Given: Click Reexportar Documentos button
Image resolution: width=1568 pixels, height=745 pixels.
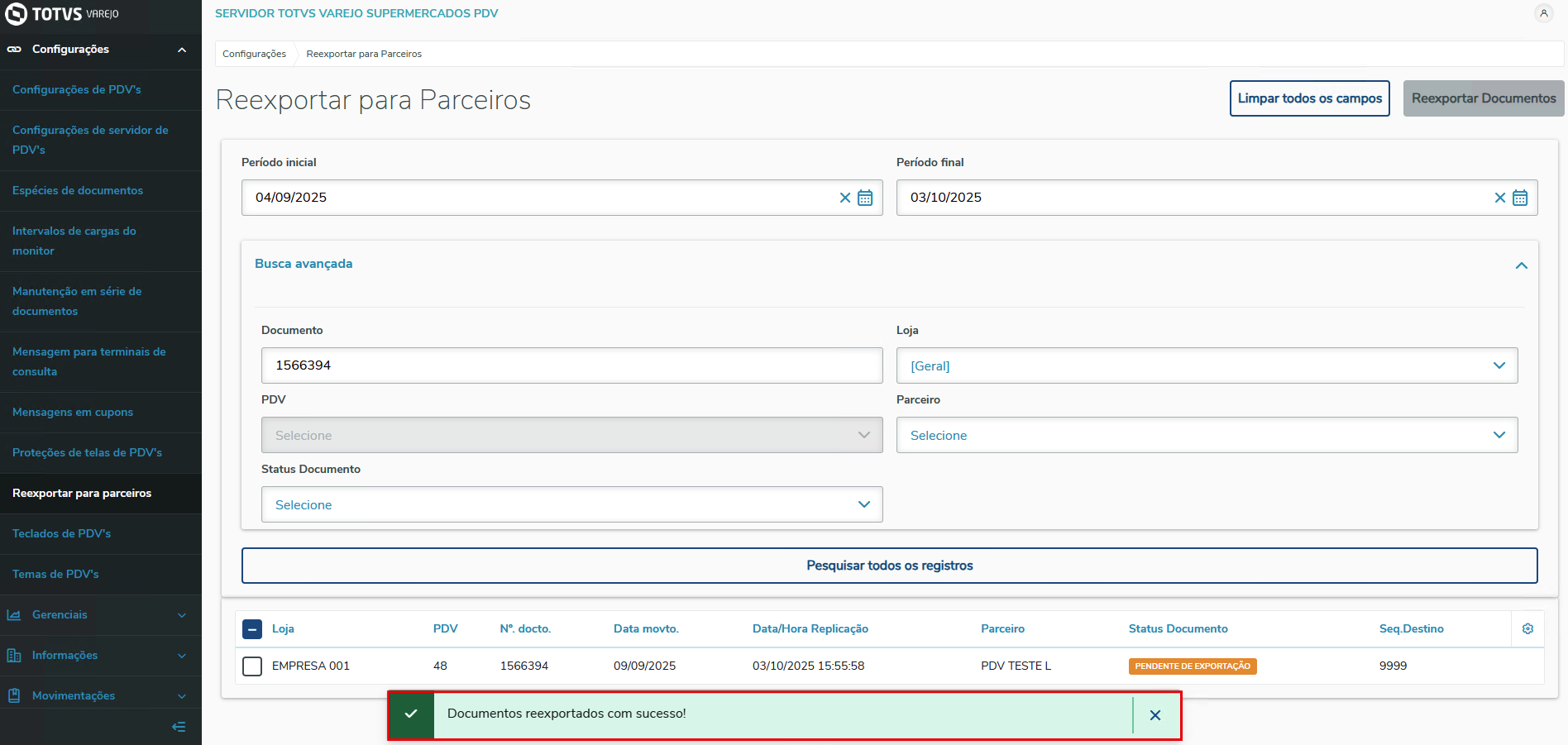Looking at the screenshot, I should [x=1484, y=98].
